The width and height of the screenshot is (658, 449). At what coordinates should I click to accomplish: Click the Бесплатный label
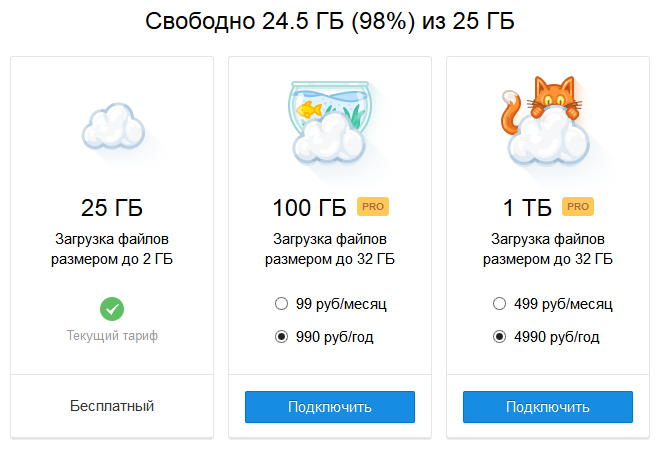coord(112,406)
